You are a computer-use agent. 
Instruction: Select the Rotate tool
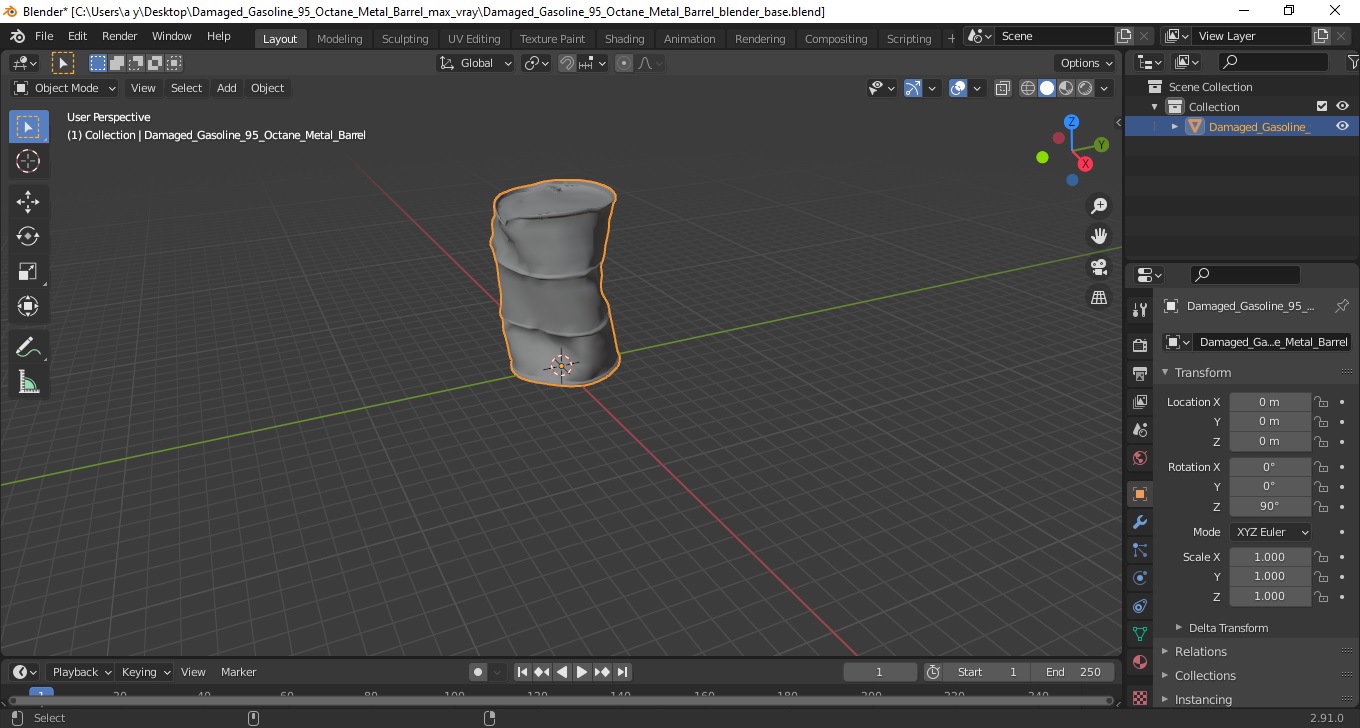[28, 236]
